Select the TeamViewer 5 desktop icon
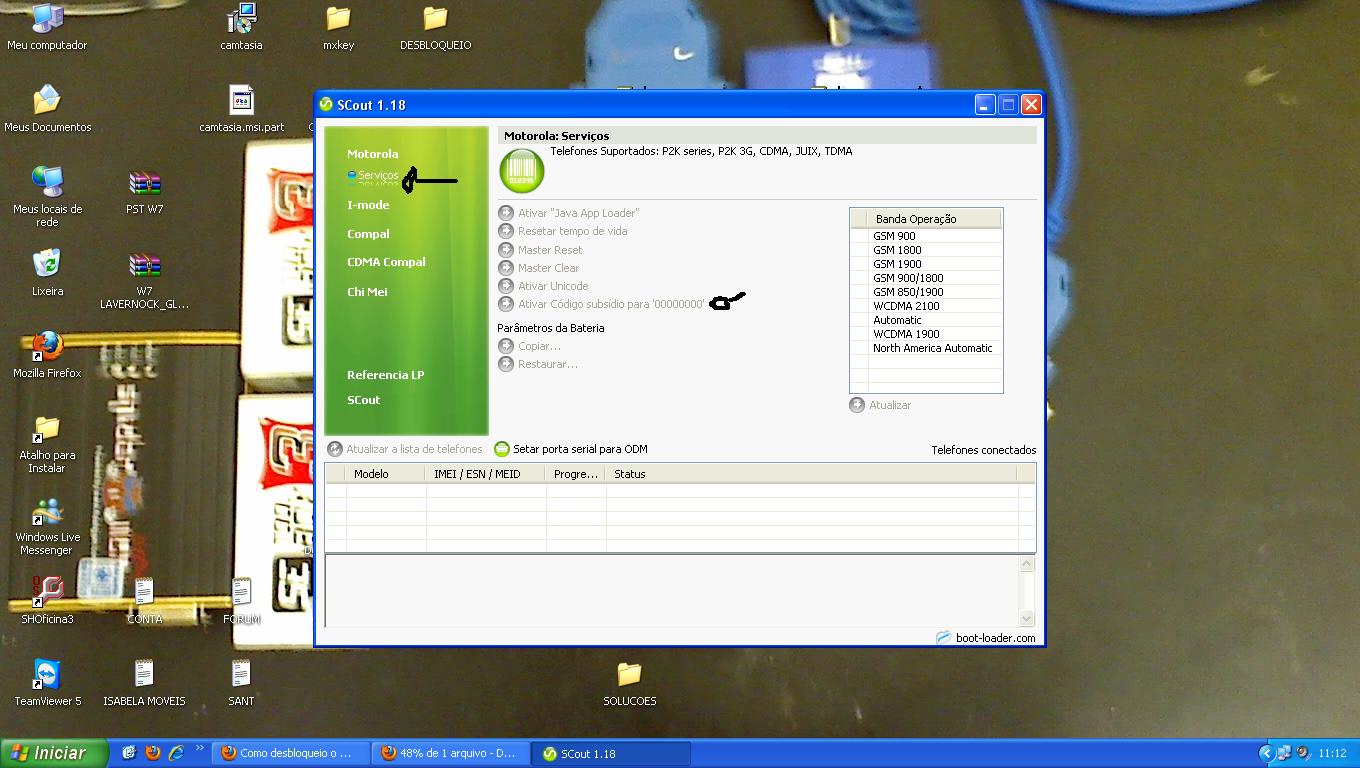The width and height of the screenshot is (1360, 768). (x=47, y=674)
